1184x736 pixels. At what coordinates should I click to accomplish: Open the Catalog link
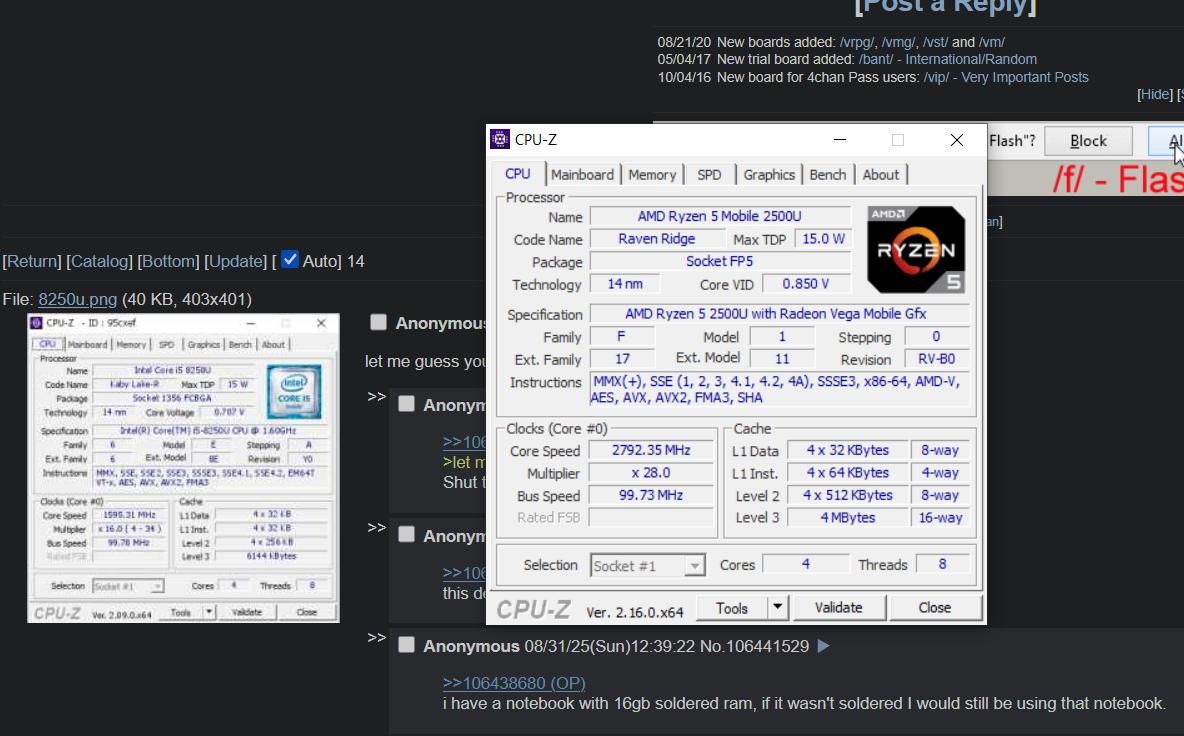pyautogui.click(x=98, y=261)
